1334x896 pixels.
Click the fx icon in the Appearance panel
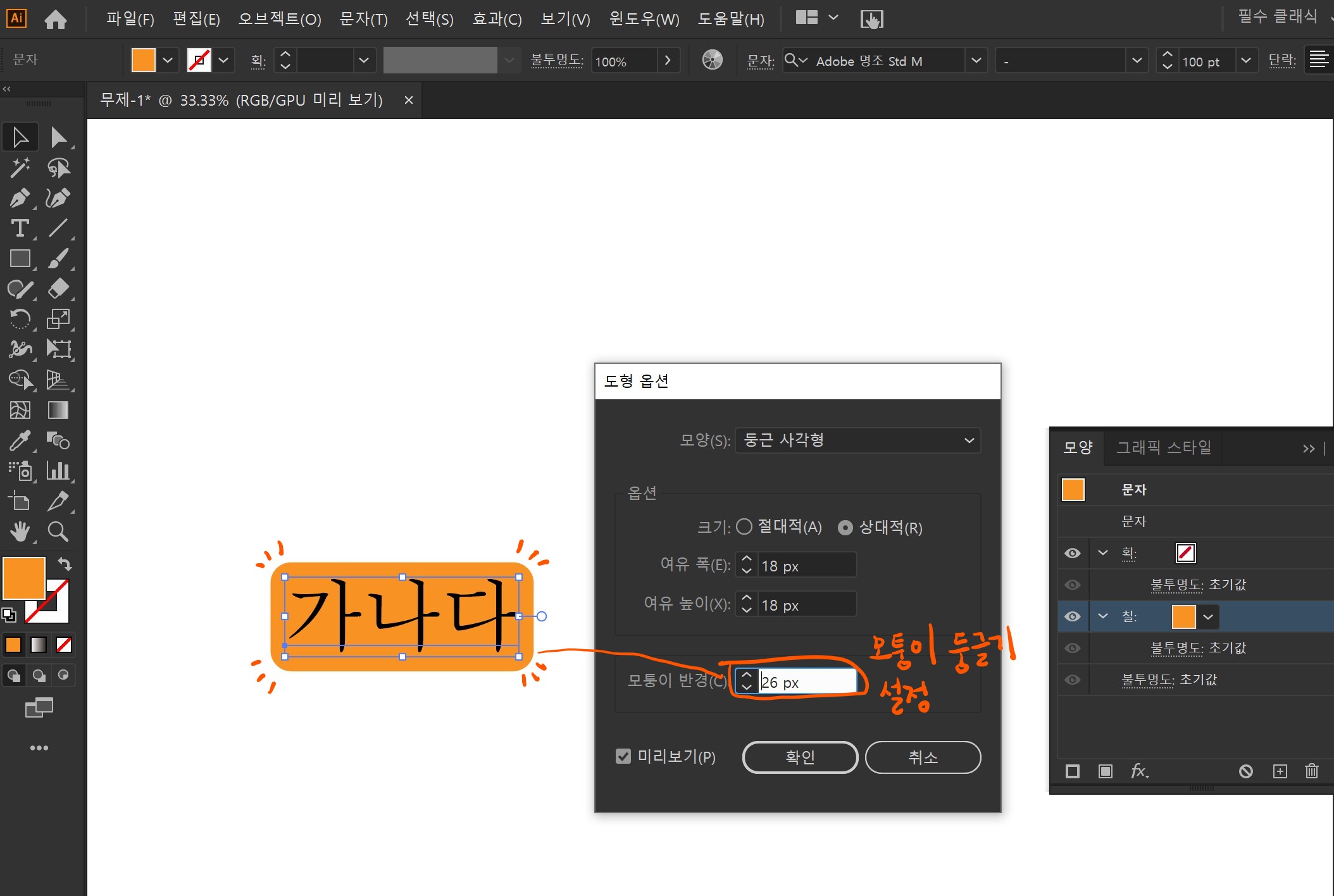click(1139, 771)
